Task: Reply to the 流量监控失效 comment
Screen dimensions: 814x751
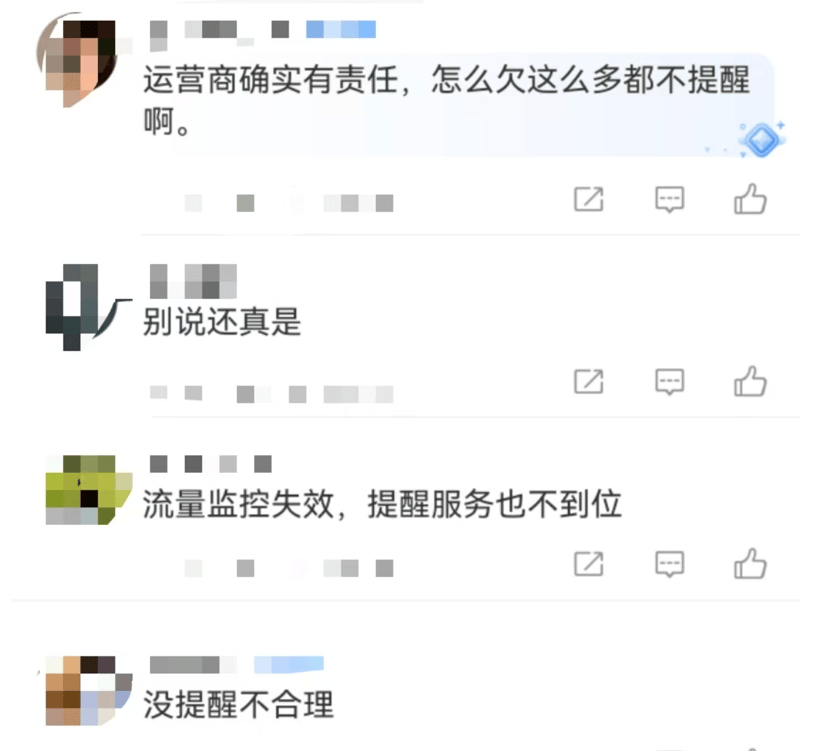Action: pos(670,564)
